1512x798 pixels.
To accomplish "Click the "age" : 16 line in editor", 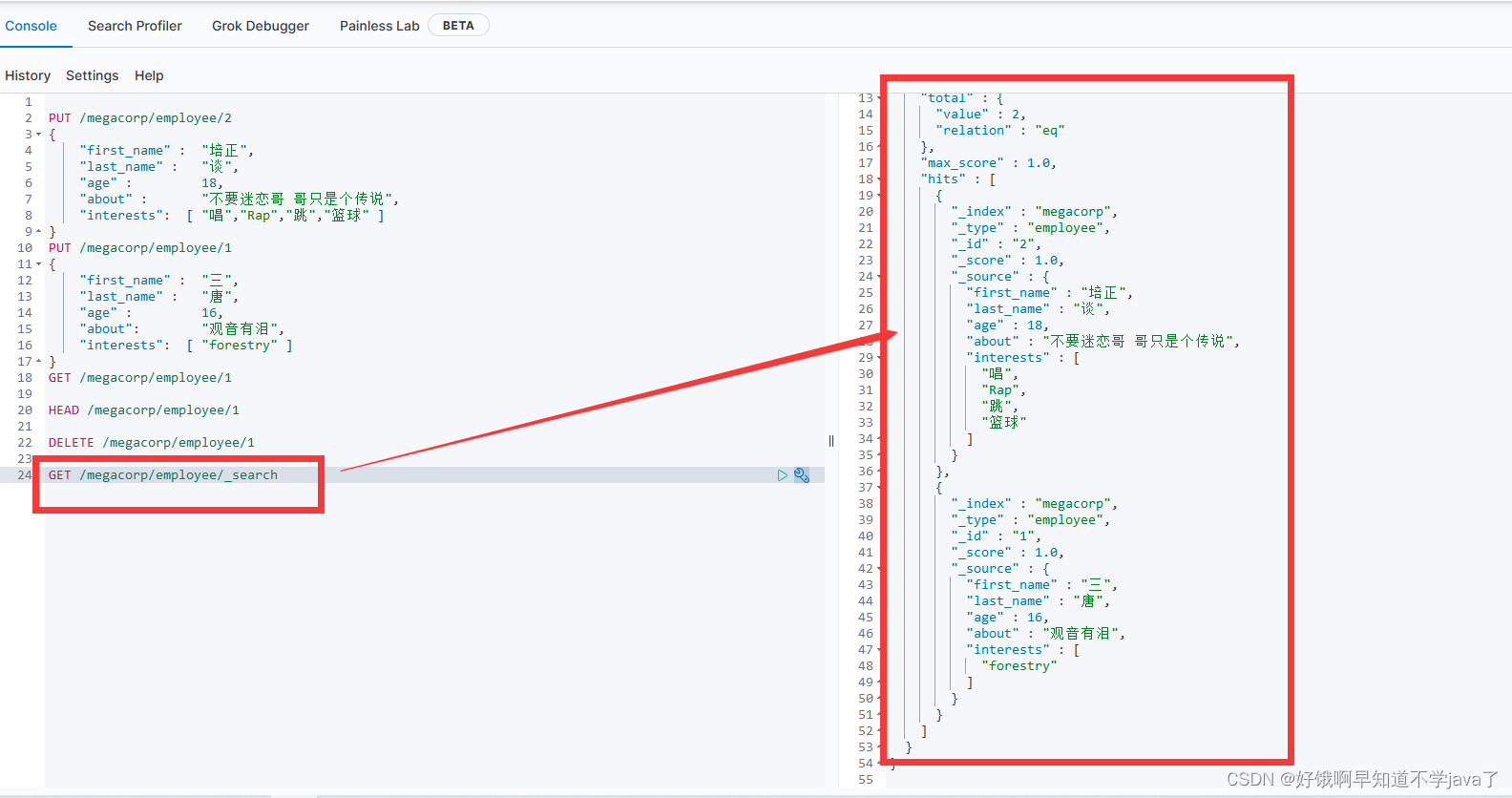I will [x=151, y=313].
